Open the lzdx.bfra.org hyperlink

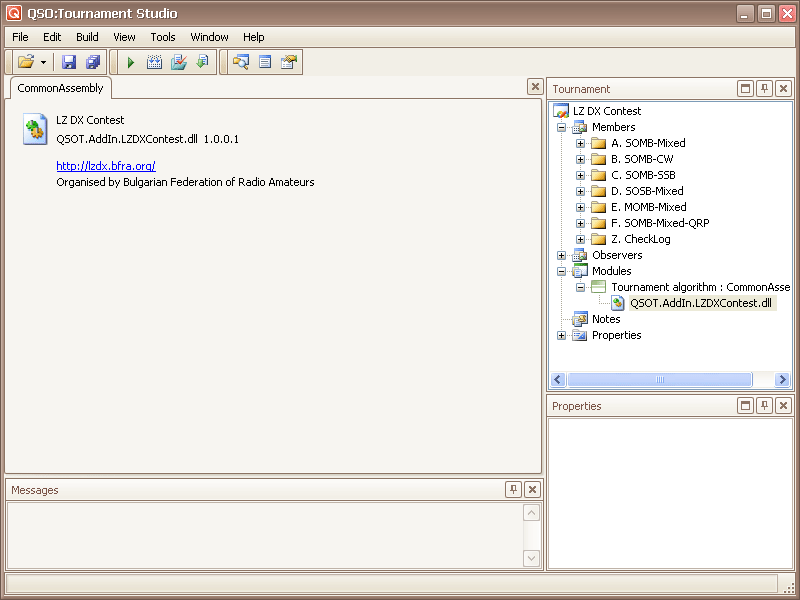(x=106, y=166)
